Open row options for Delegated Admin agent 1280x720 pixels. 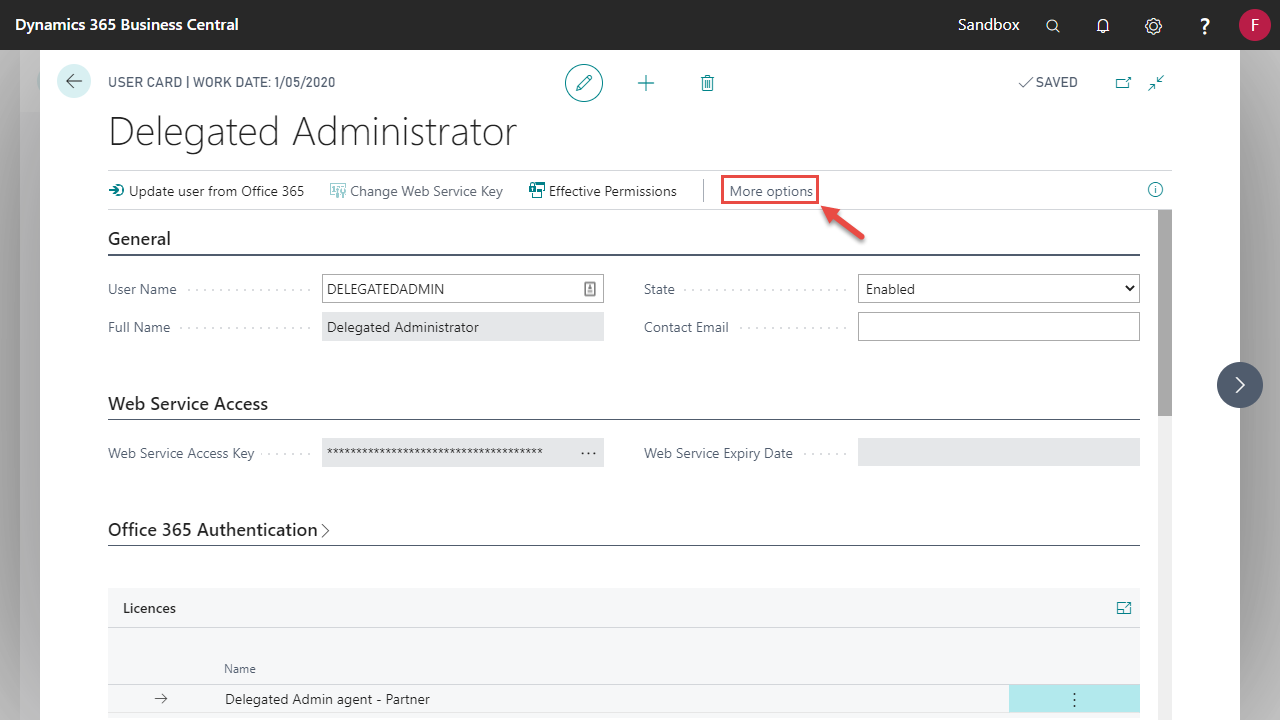tap(1074, 699)
